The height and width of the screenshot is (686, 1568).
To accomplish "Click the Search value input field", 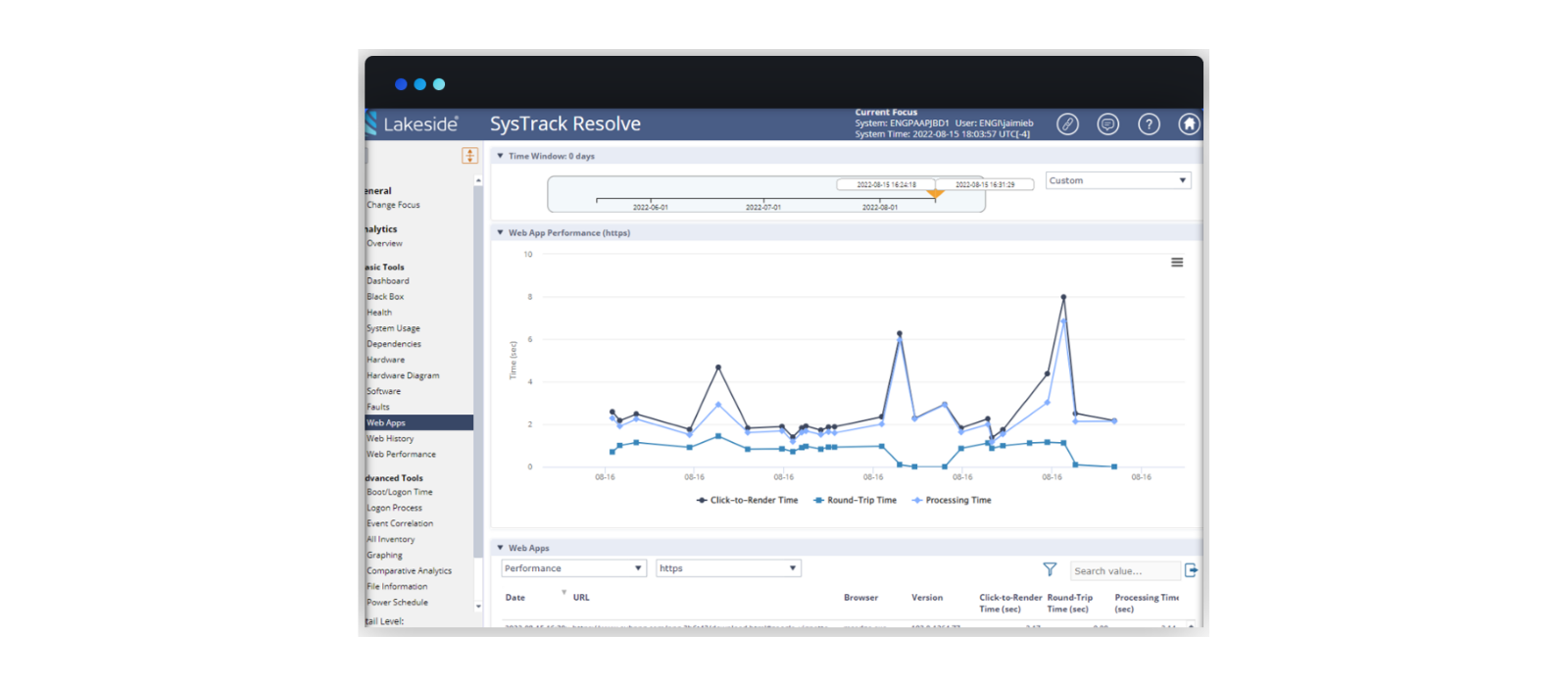I will click(x=1124, y=570).
